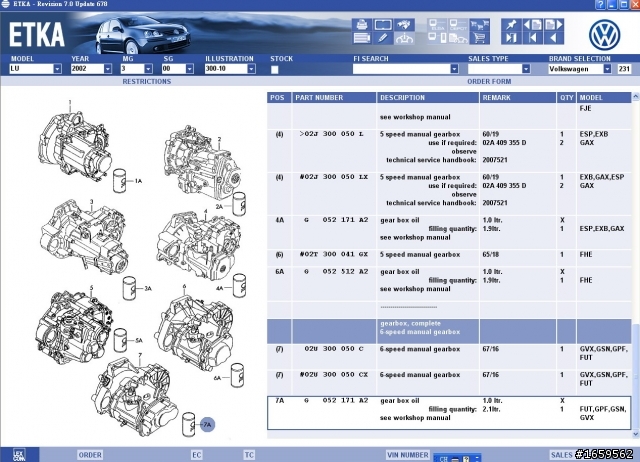The width and height of the screenshot is (640, 462).
Task: Click the list view lines icon
Action: pos(362,38)
